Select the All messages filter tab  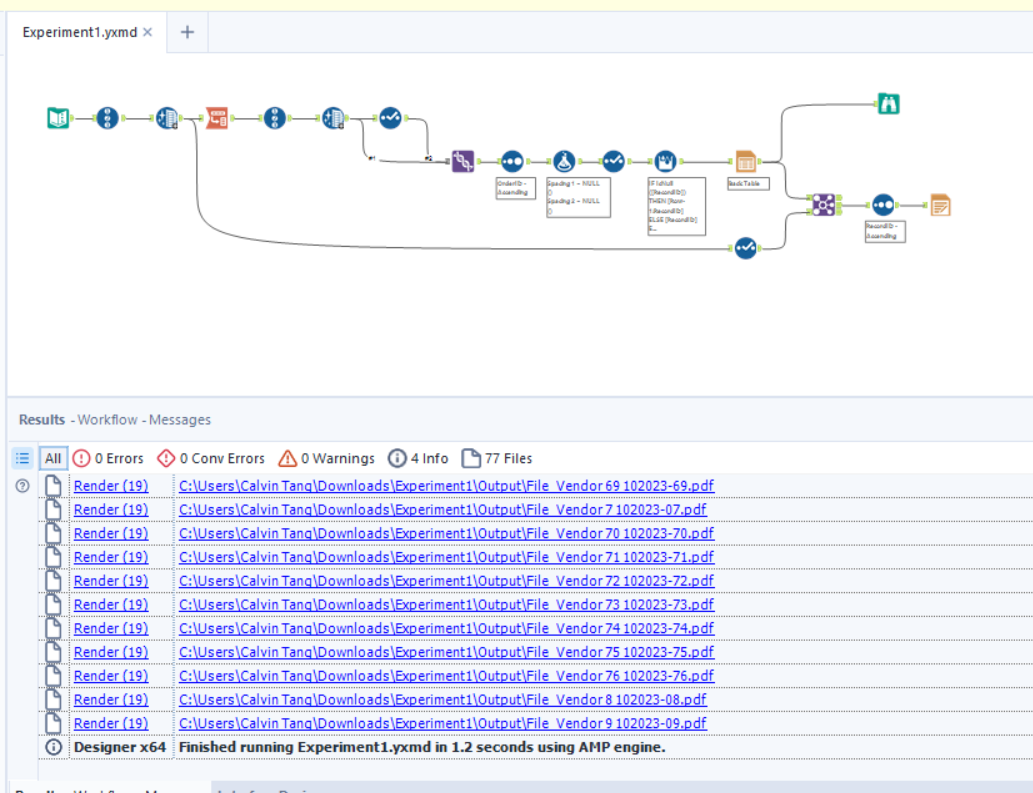point(53,458)
